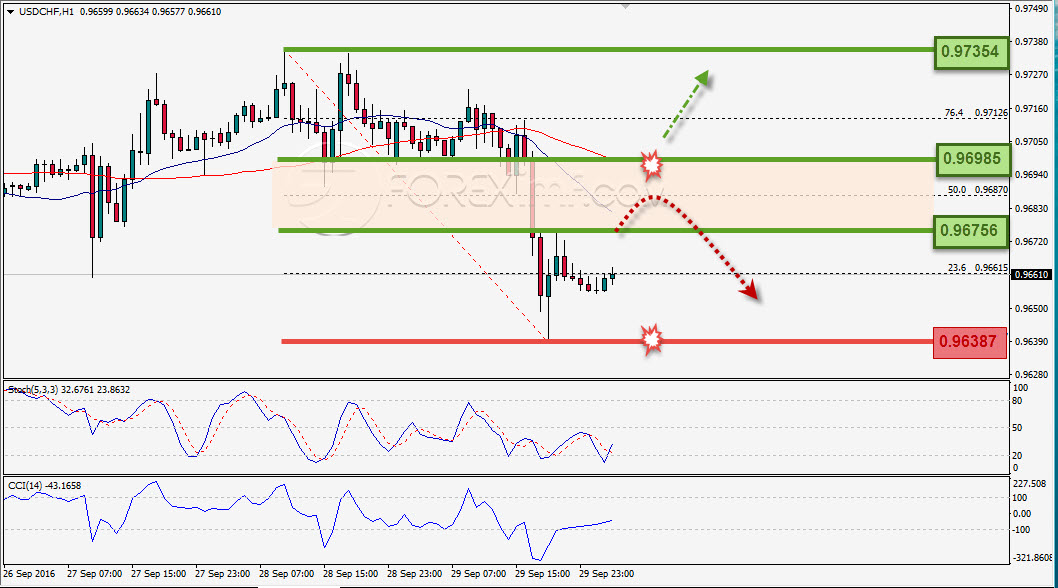Select the 0.96756 green level label
This screenshot has width=1058, height=588.
pos(969,230)
